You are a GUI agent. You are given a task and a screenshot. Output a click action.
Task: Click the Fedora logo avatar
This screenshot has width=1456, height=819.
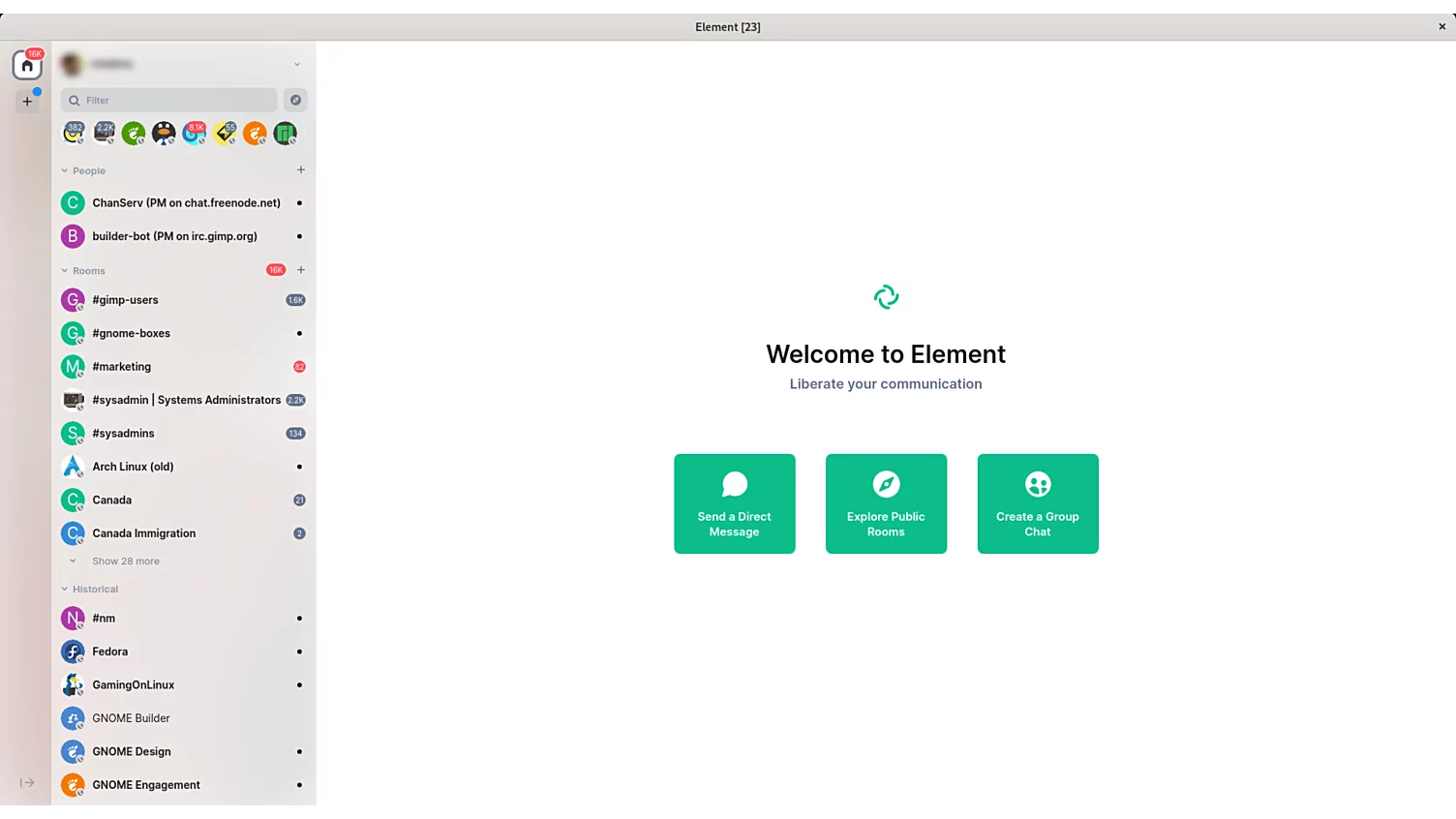click(73, 652)
